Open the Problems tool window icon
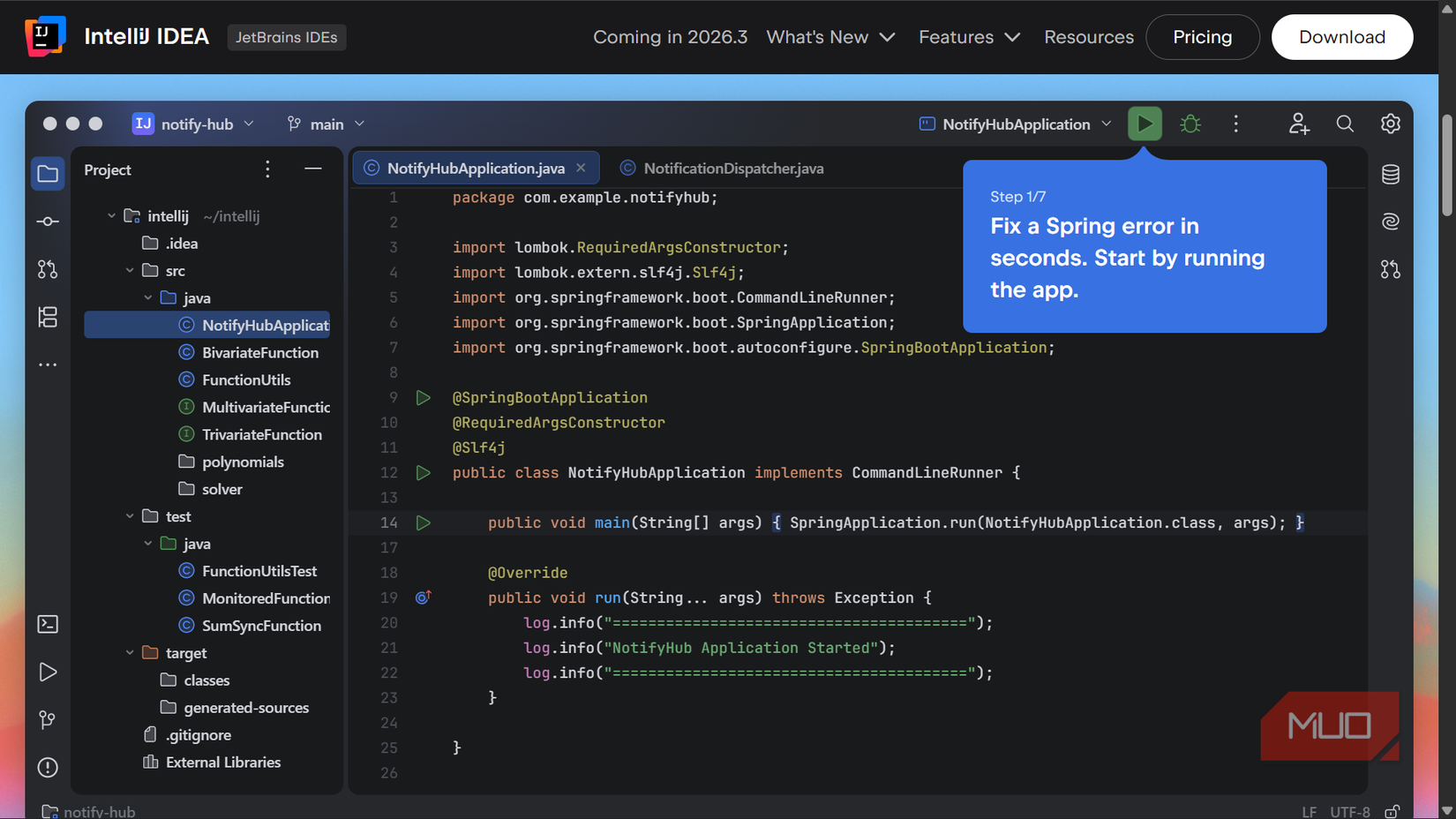The height and width of the screenshot is (819, 1456). tap(48, 767)
